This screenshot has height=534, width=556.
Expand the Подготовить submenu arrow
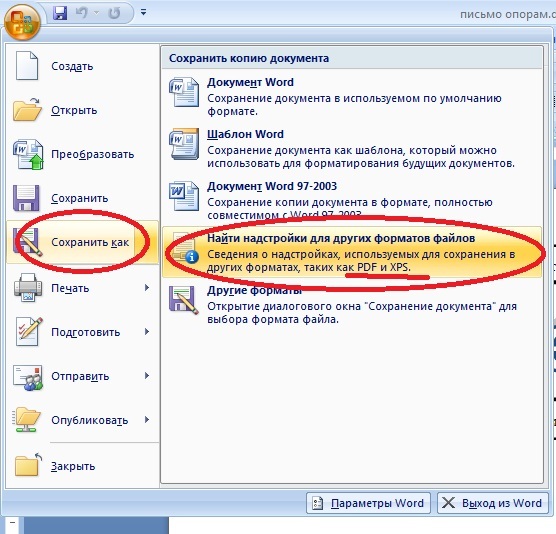147,332
